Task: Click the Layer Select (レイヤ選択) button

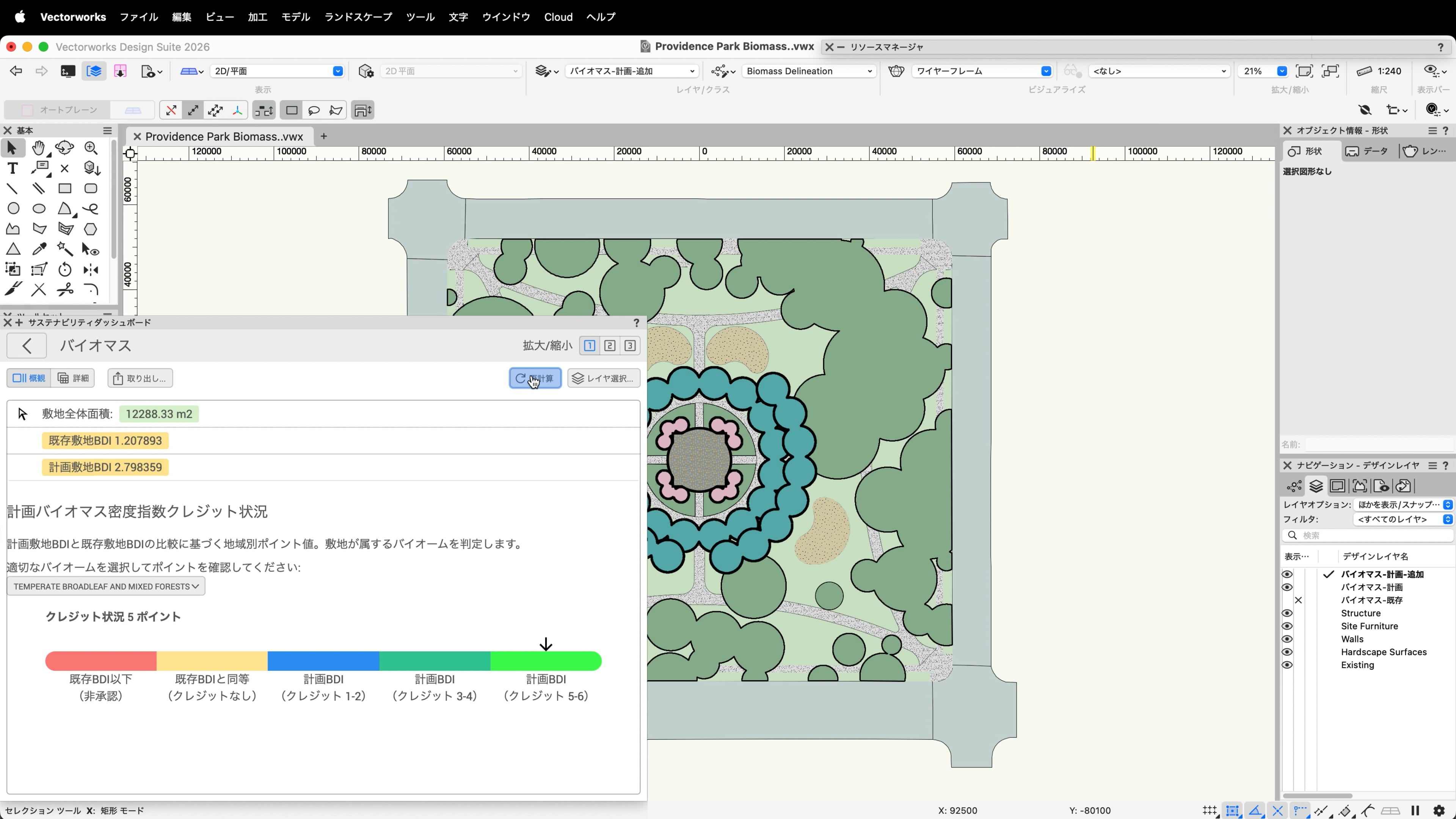Action: pos(603,378)
